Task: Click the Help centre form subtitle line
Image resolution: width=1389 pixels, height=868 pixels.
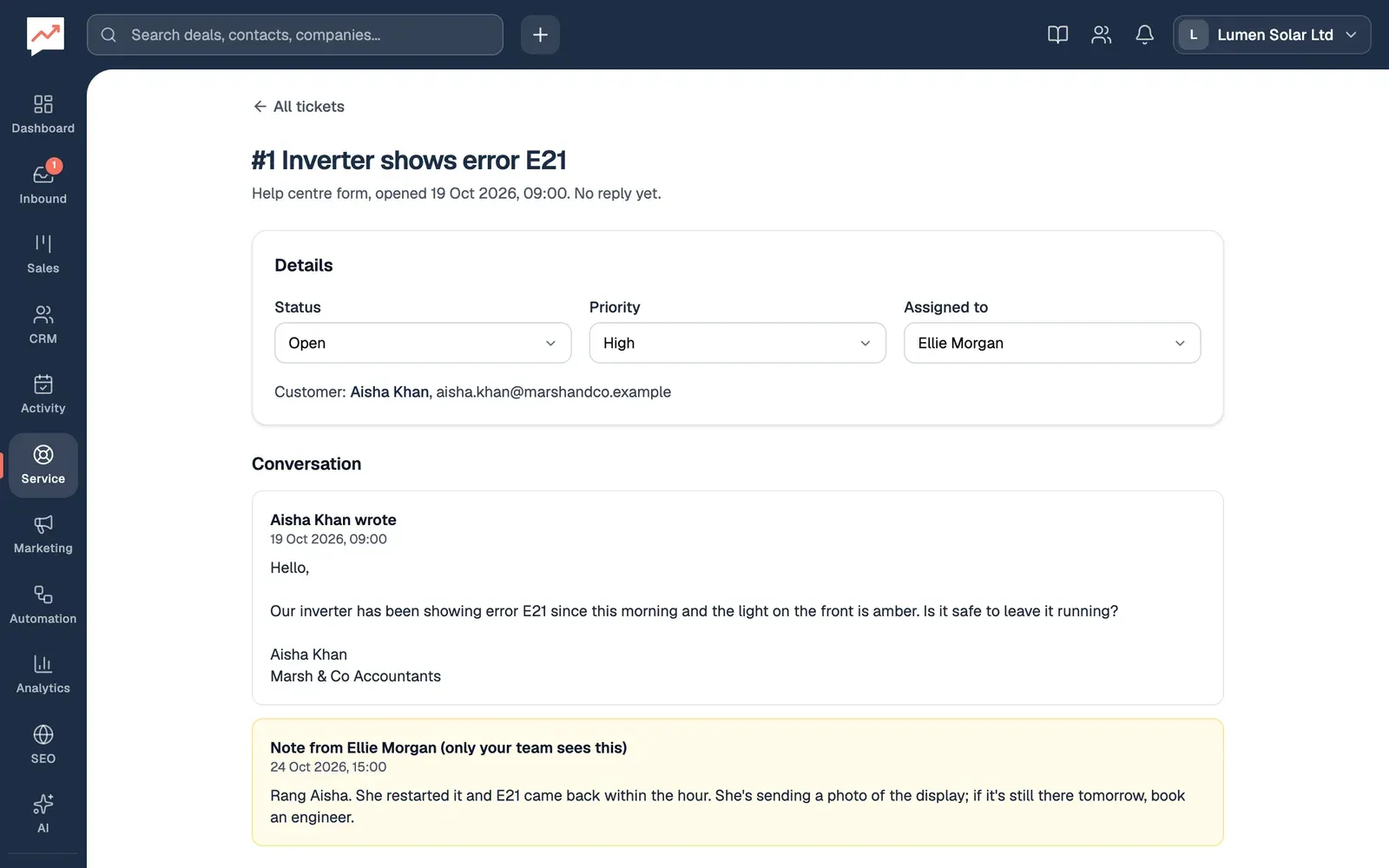Action: click(457, 194)
